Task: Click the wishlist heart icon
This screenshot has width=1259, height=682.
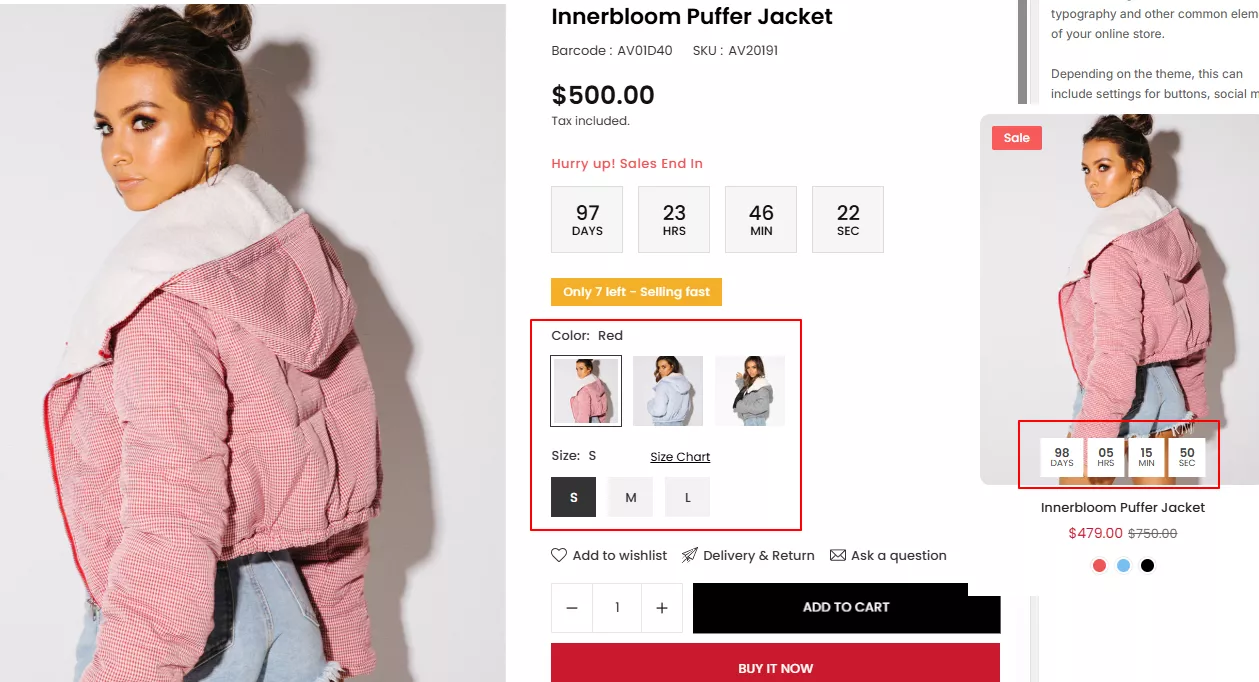Action: point(559,555)
